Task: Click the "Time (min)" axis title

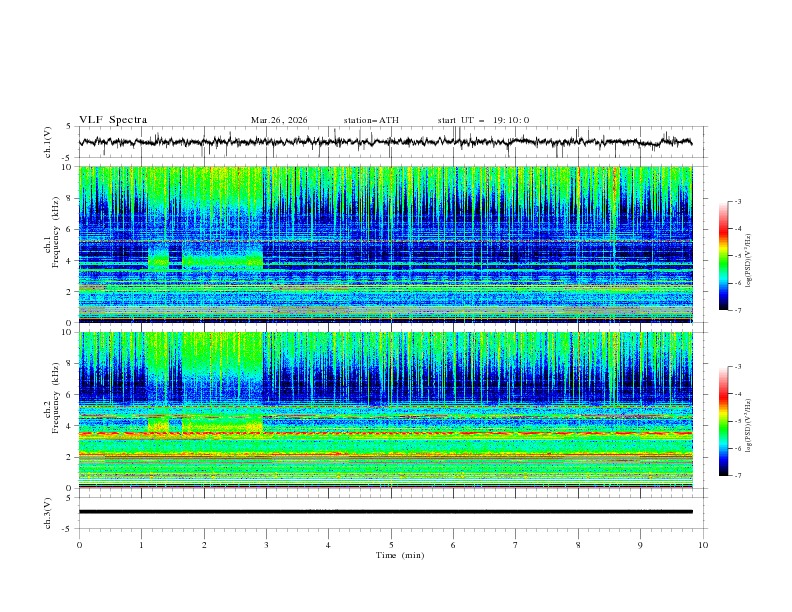Action: 400,555
